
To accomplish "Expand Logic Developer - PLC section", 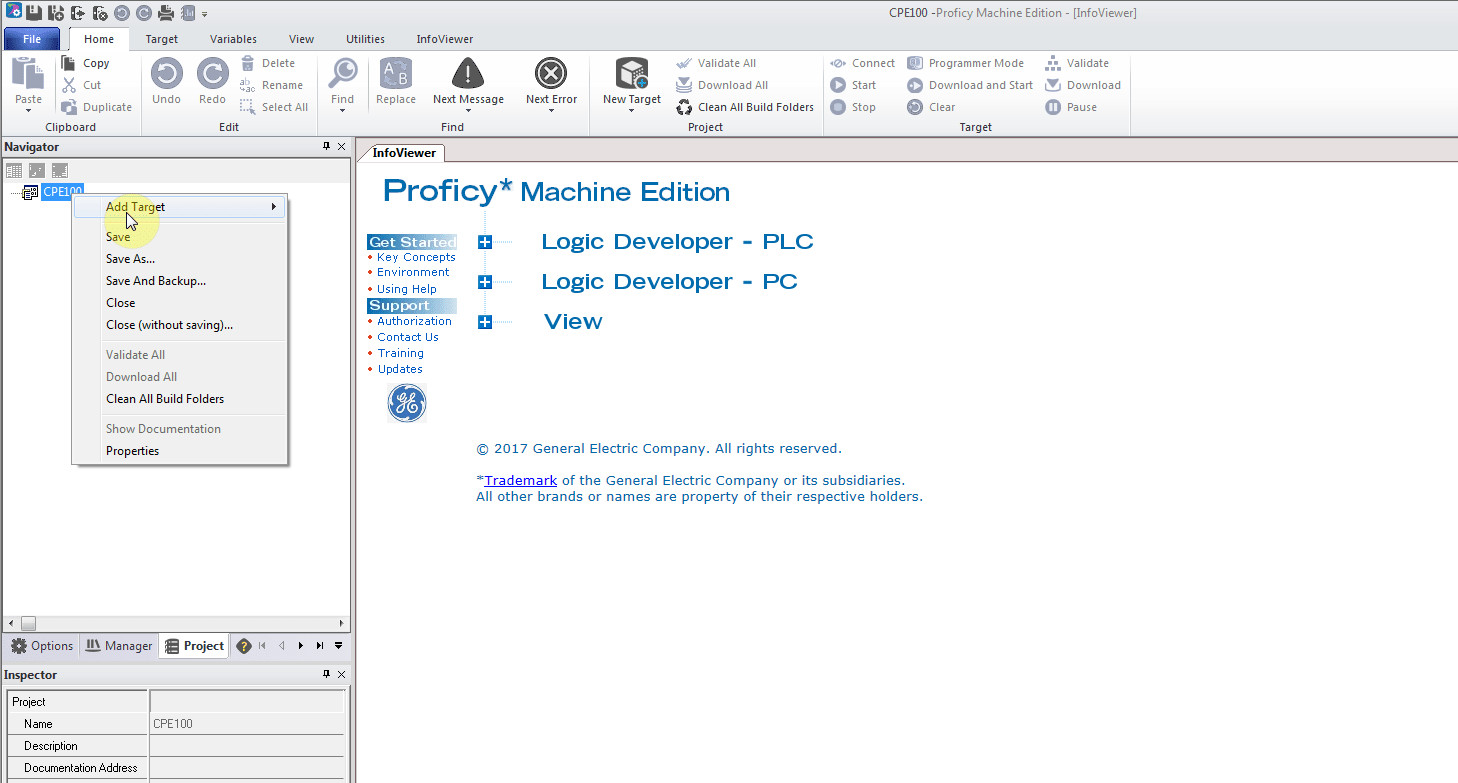I will point(485,242).
